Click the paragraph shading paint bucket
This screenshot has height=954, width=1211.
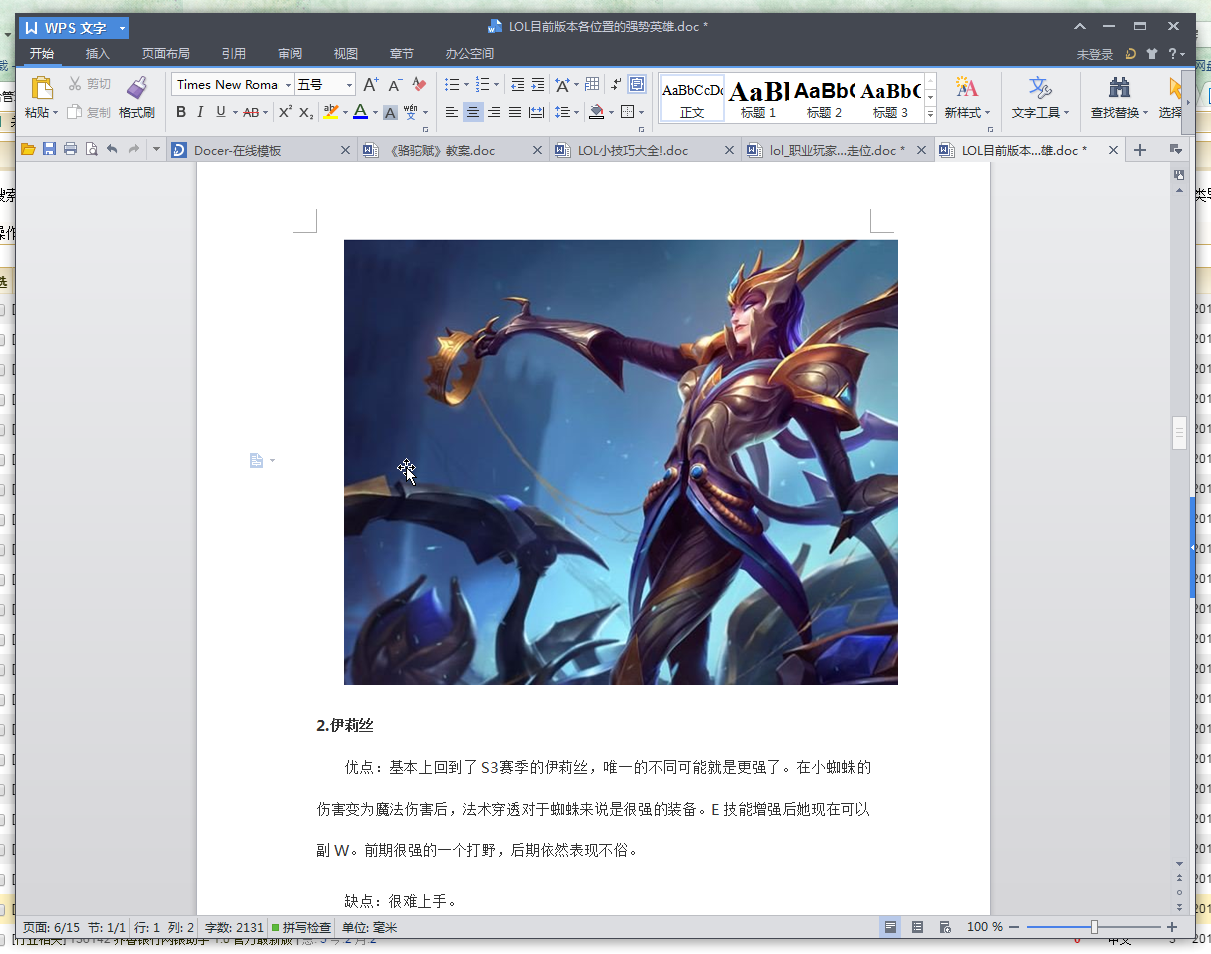coord(596,112)
